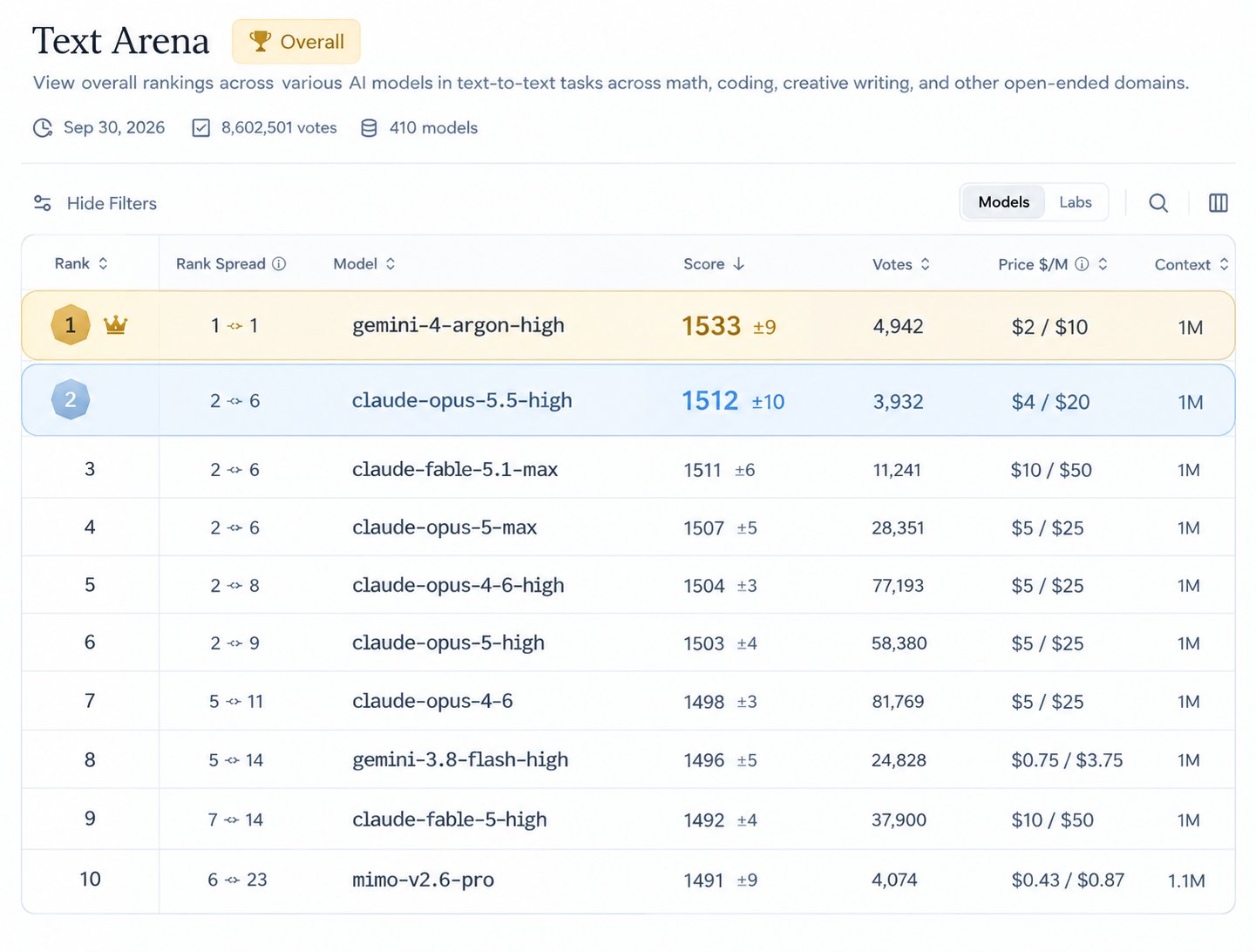Click the 1.1M context cell
This screenshot has height=952, width=1256.
coord(1186,881)
